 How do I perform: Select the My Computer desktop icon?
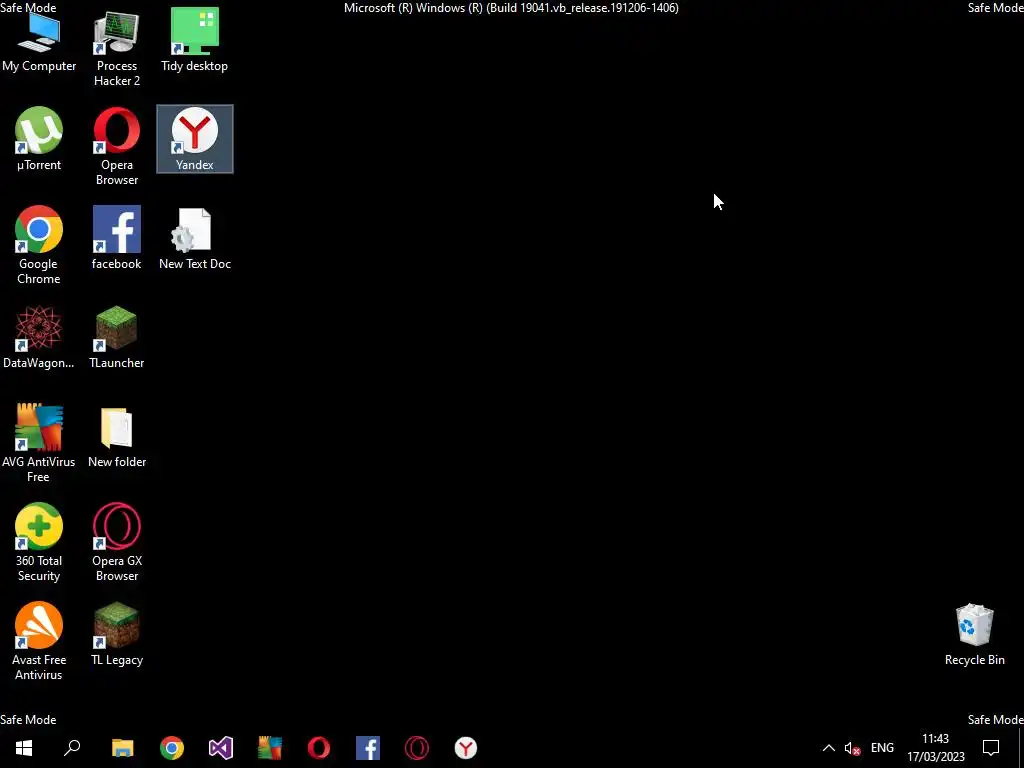[39, 40]
